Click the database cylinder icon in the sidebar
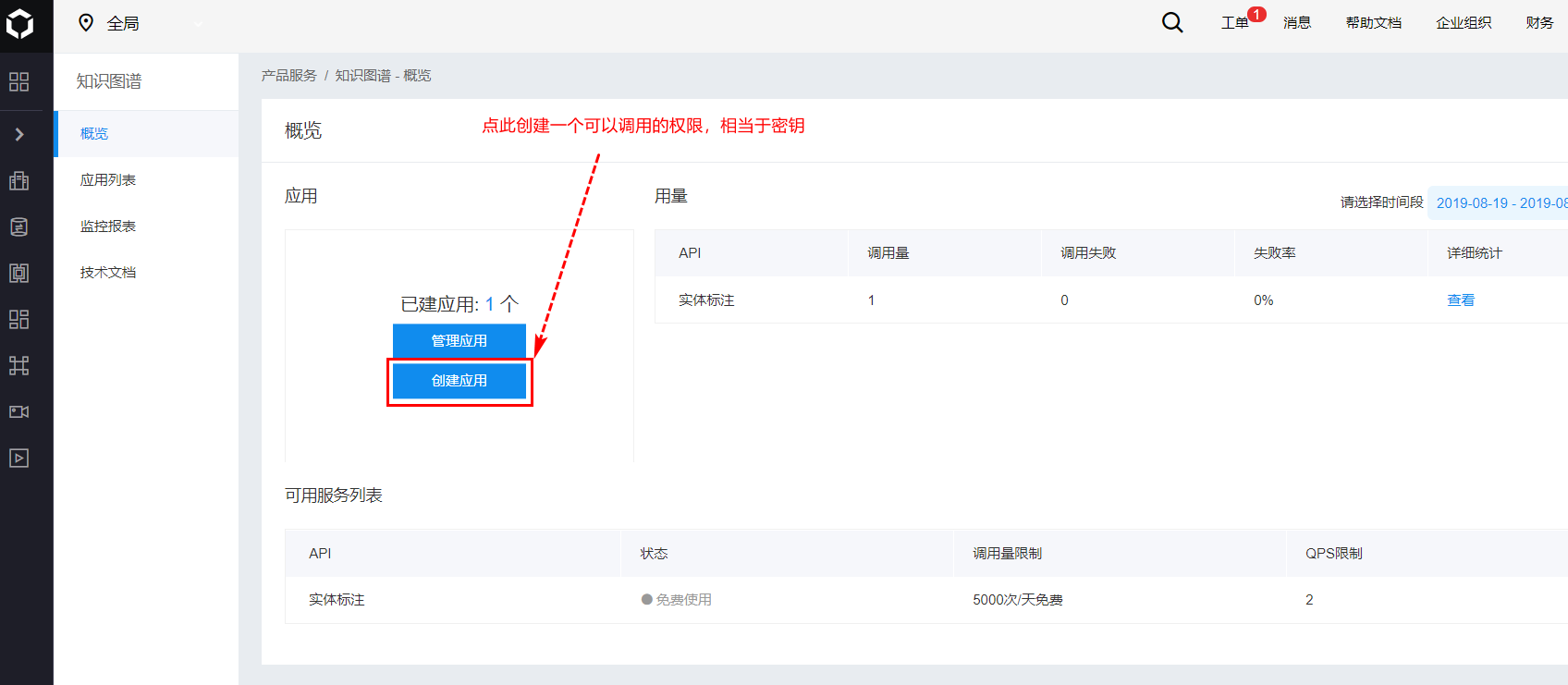1568x685 pixels. point(18,226)
